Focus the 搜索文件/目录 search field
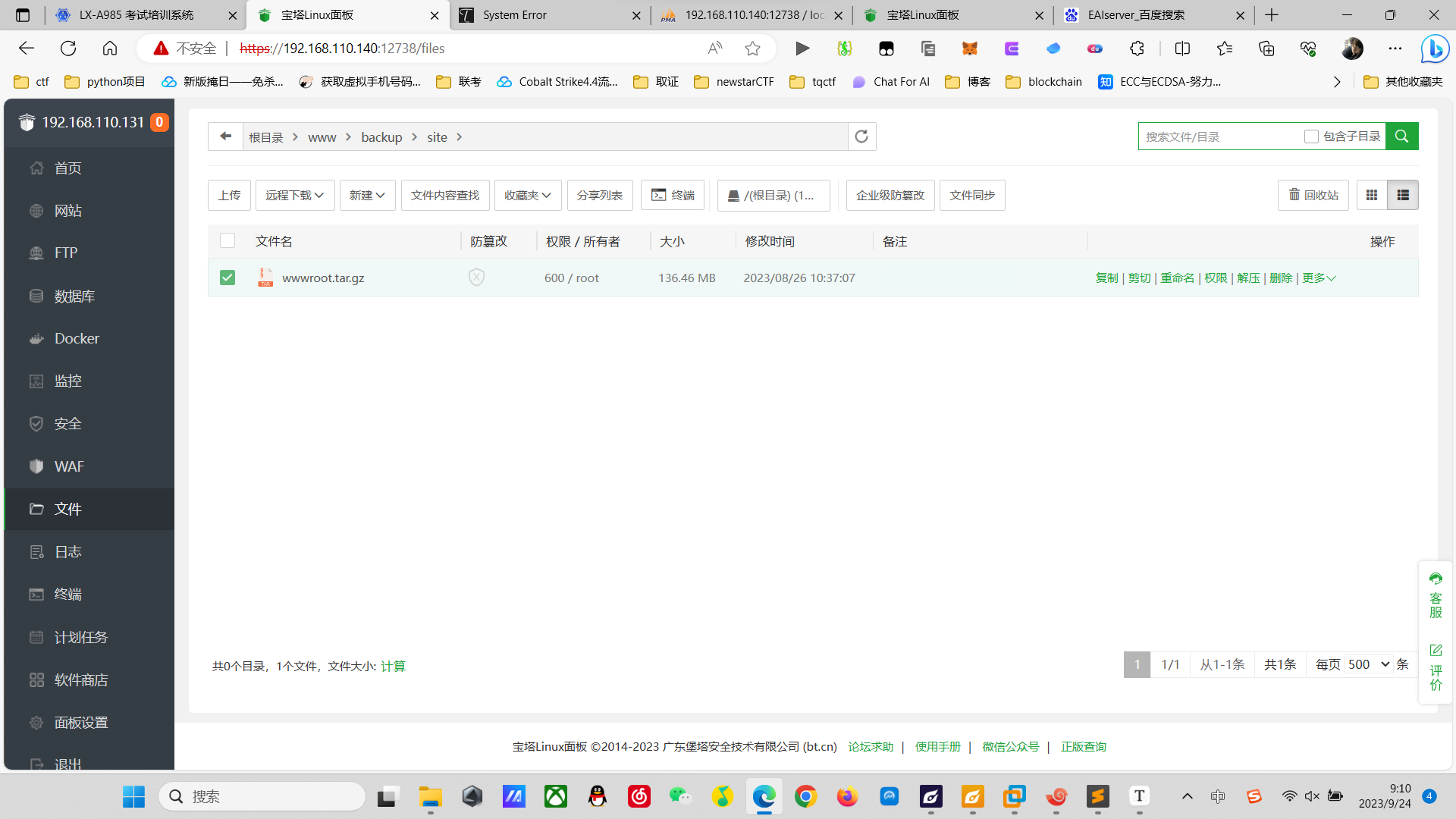This screenshot has height=819, width=1456. (1219, 136)
